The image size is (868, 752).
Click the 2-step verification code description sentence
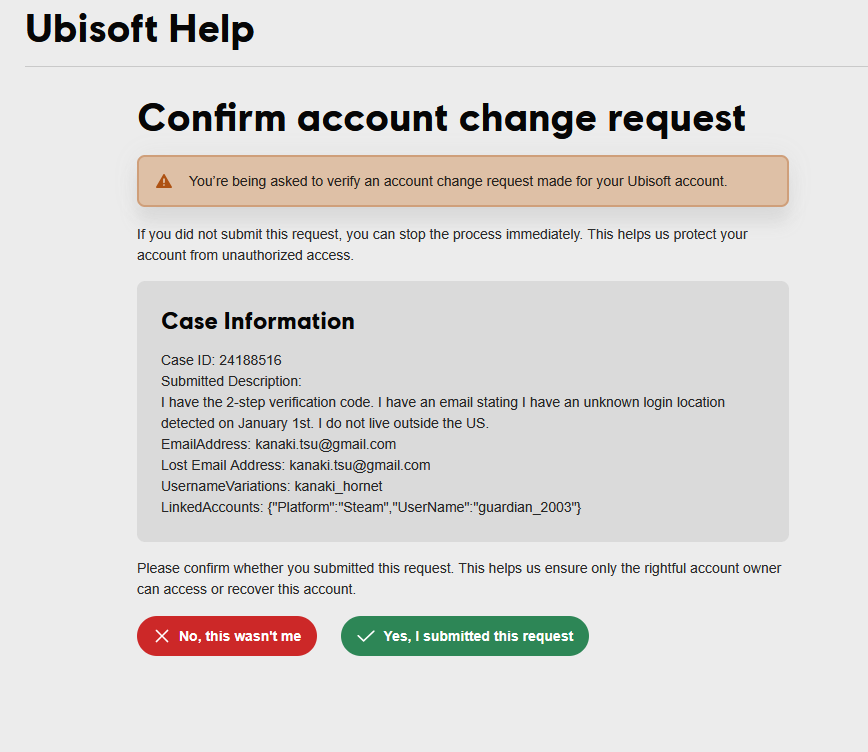(443, 402)
